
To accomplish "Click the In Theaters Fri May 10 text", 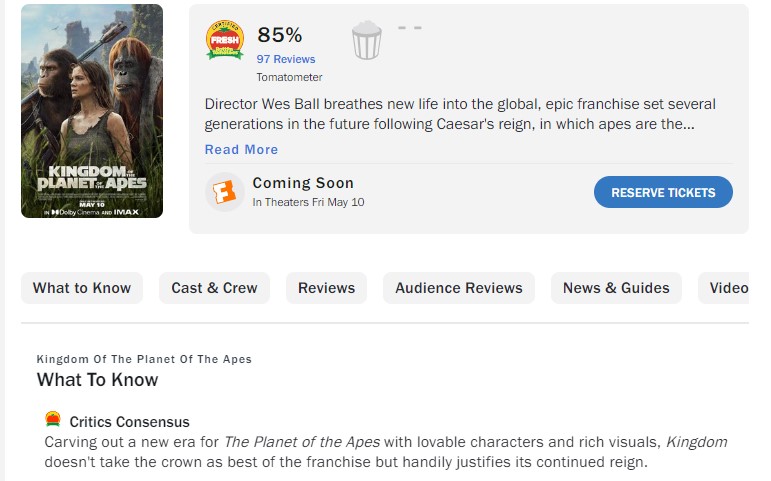I will pos(308,202).
